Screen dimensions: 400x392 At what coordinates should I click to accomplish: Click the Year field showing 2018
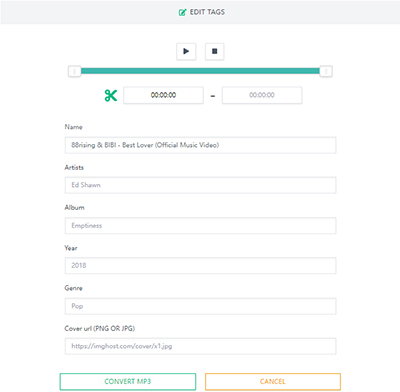200,266
